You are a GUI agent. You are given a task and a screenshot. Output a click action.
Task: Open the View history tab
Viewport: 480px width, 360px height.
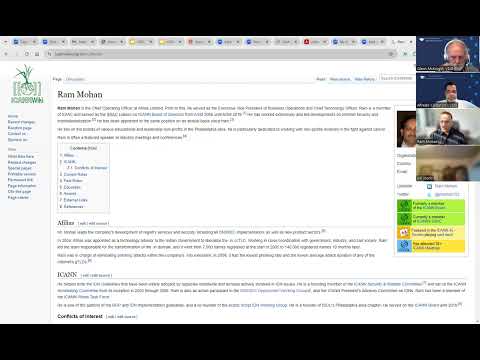click(365, 79)
